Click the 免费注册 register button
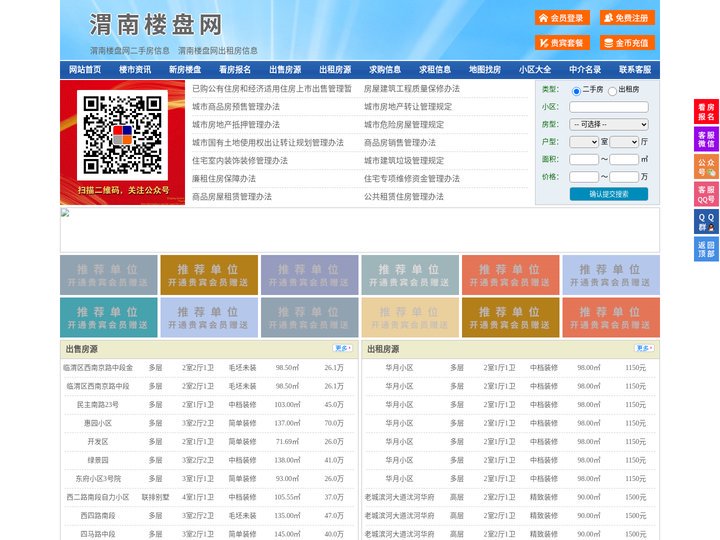The height and width of the screenshot is (540, 720). point(627,18)
